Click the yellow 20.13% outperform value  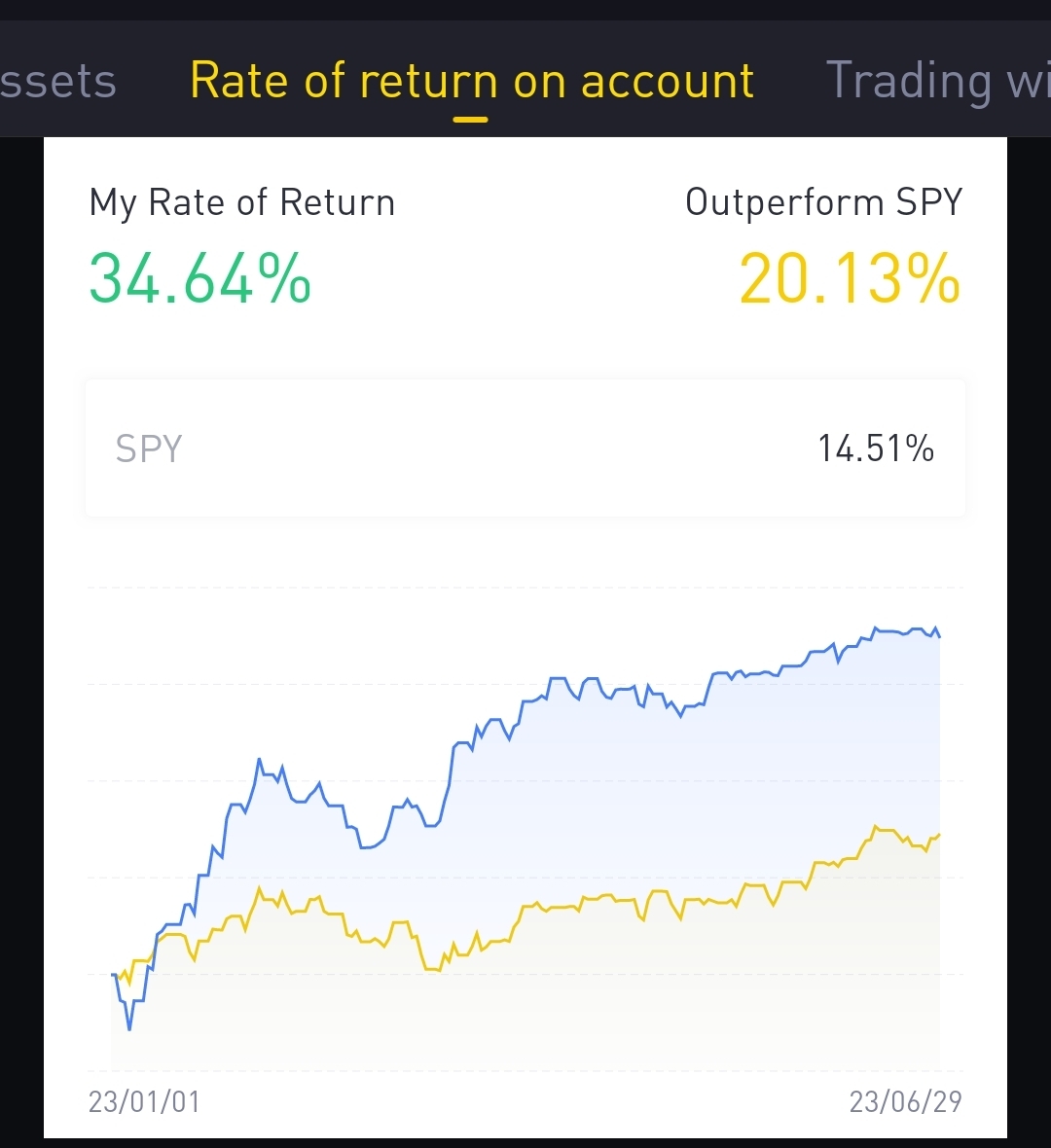[850, 279]
